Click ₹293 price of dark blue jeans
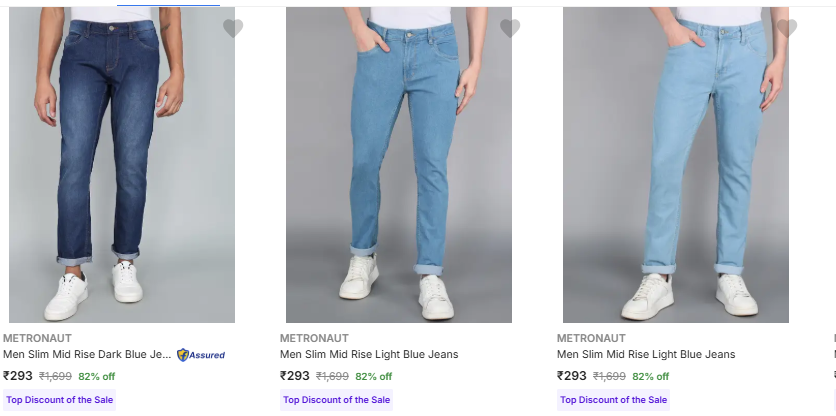Screen dimensions: 836x416 (x=18, y=377)
